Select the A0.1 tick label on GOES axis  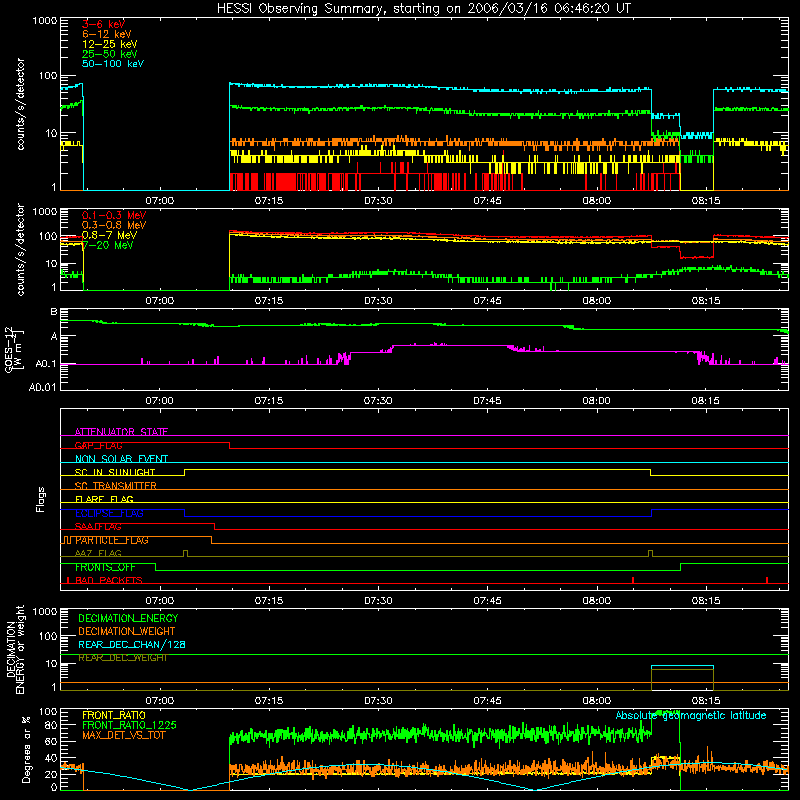pos(46,364)
